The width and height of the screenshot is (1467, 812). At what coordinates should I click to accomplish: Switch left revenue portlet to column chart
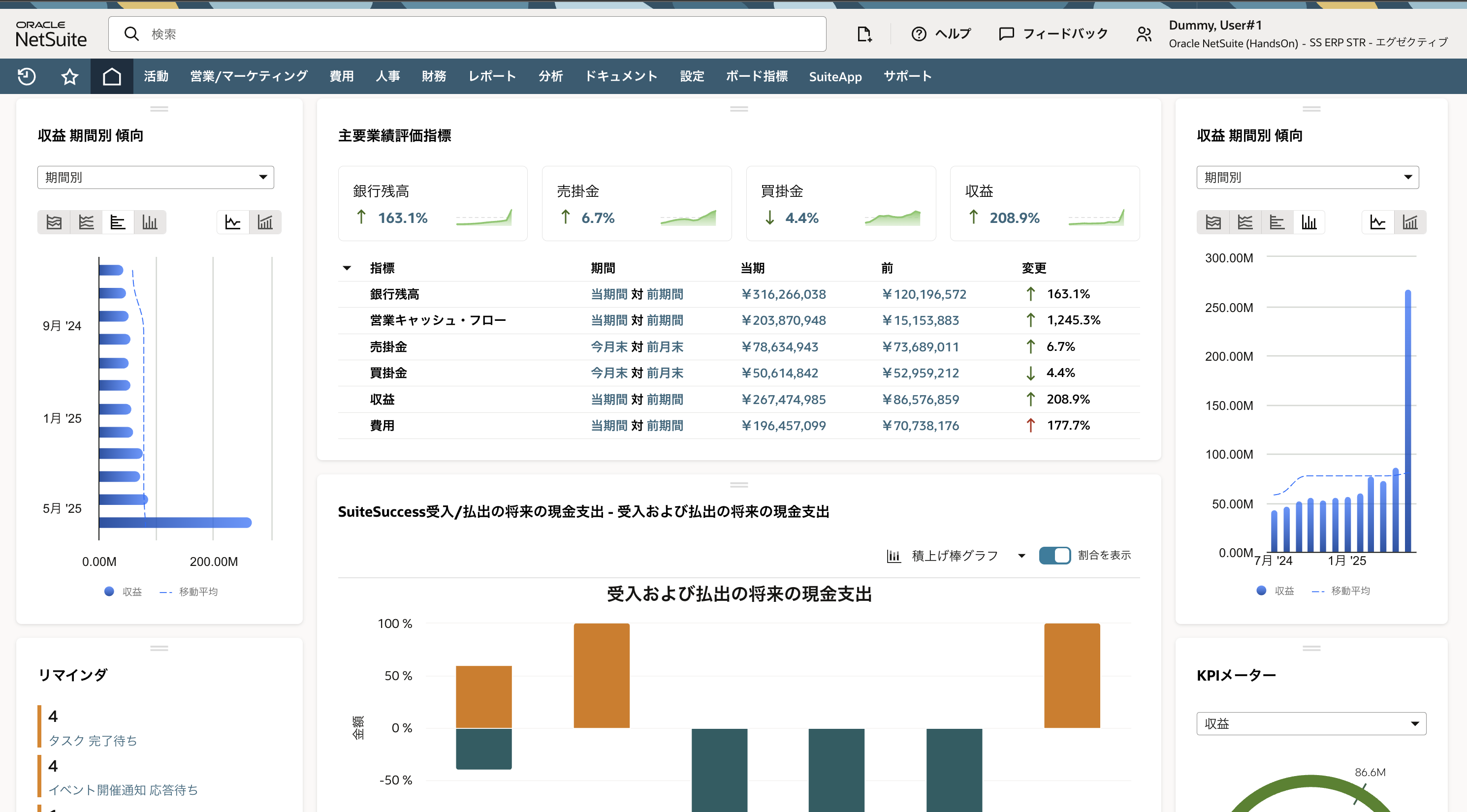(150, 222)
